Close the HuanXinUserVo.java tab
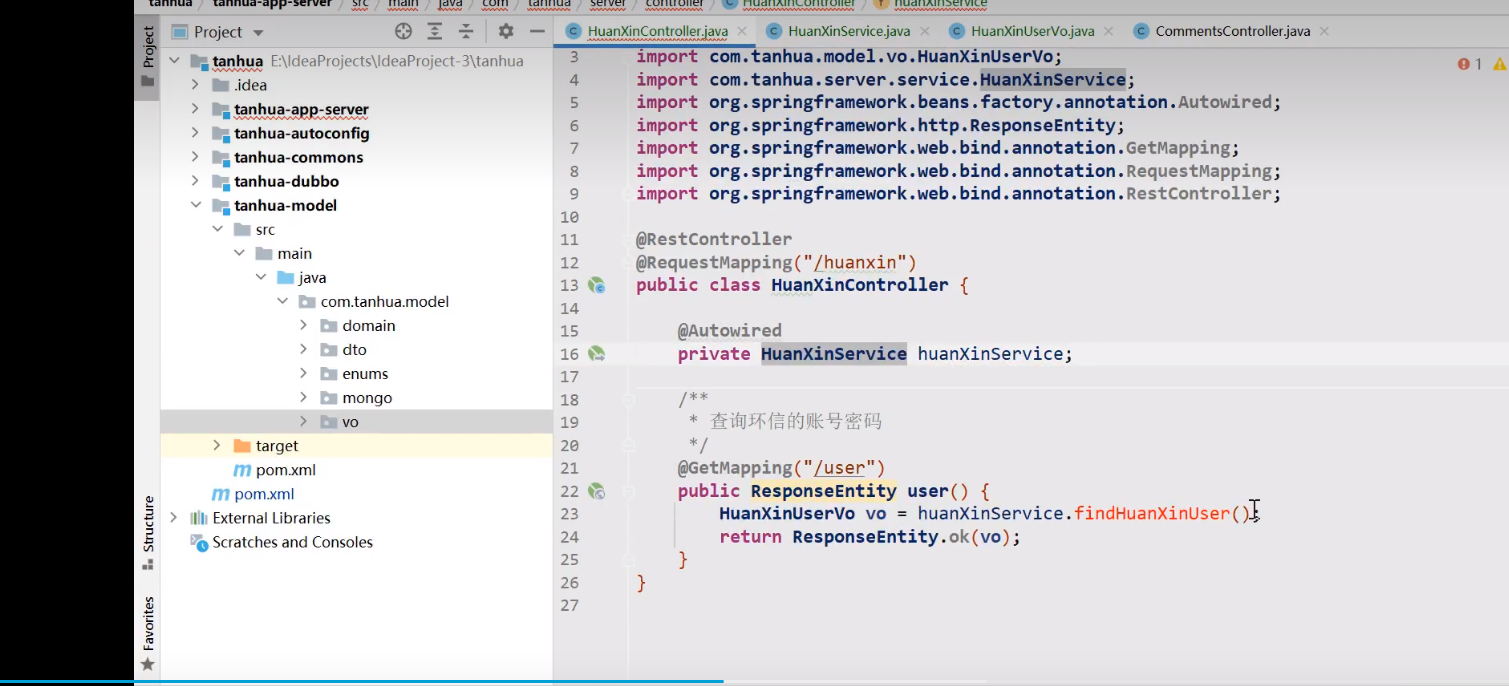Viewport: 1509px width, 686px height. coord(1108,32)
